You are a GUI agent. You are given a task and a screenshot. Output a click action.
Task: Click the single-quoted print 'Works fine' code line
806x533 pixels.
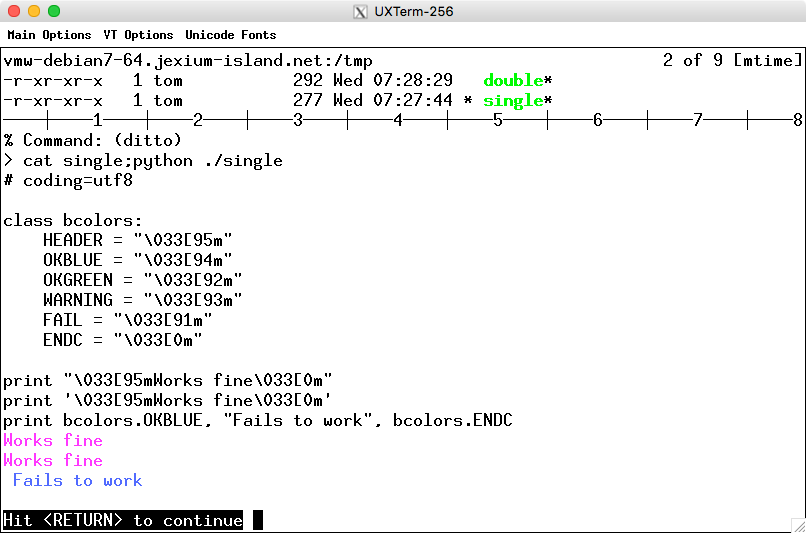pos(168,401)
